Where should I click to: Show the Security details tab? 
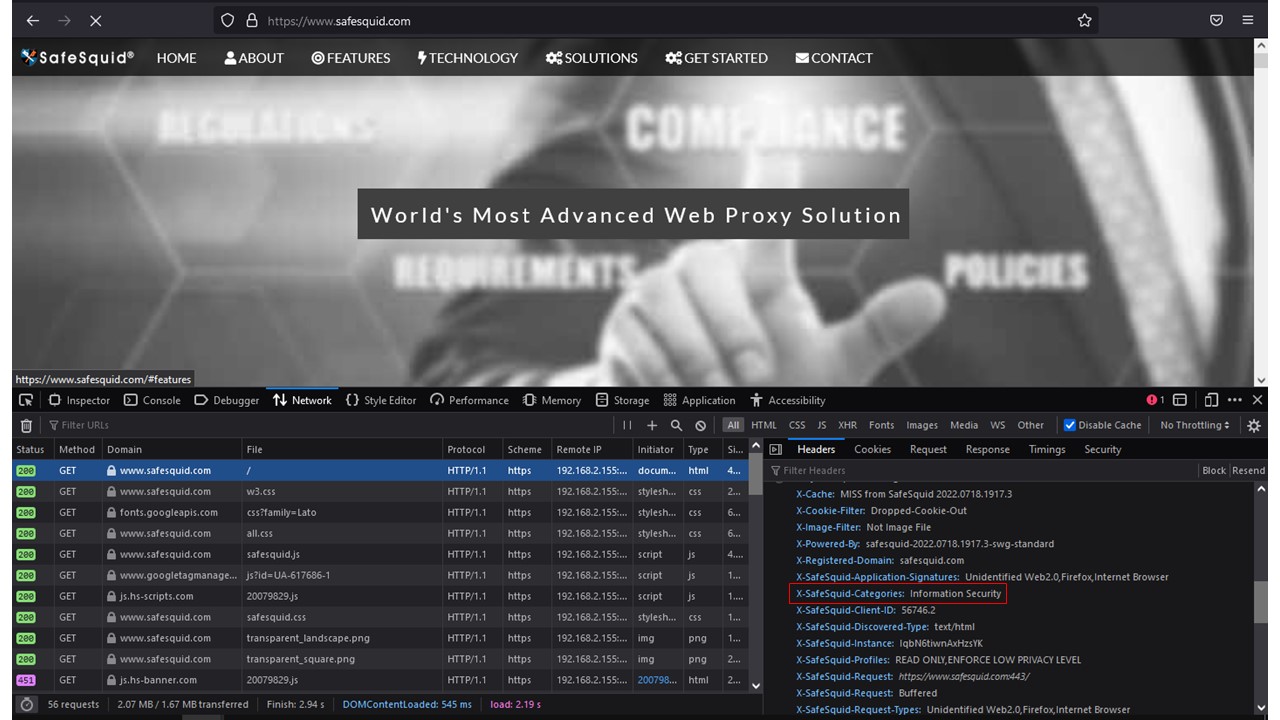coord(1103,450)
